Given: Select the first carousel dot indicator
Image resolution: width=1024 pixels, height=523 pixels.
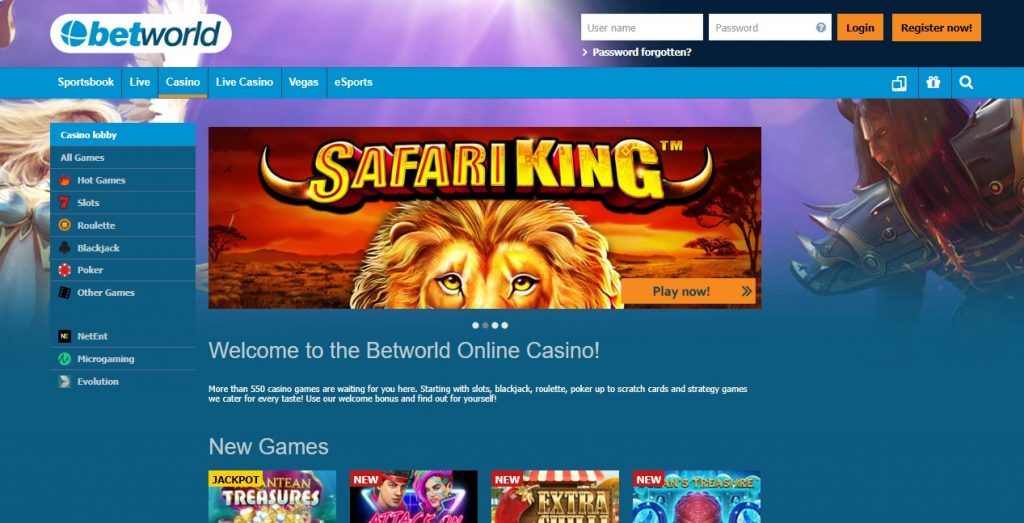Looking at the screenshot, I should (x=475, y=325).
